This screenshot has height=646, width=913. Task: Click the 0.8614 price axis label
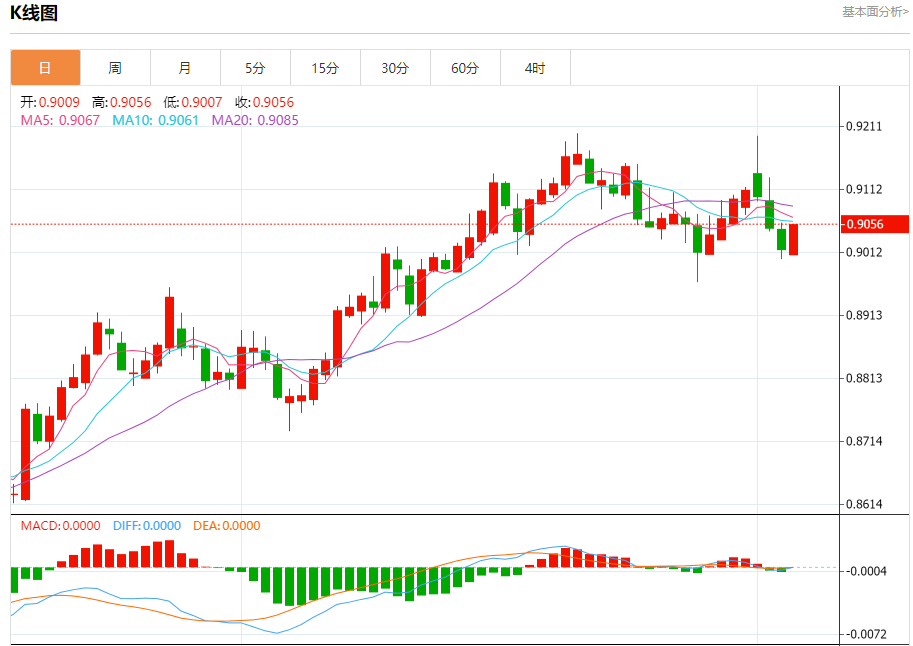tap(864, 504)
